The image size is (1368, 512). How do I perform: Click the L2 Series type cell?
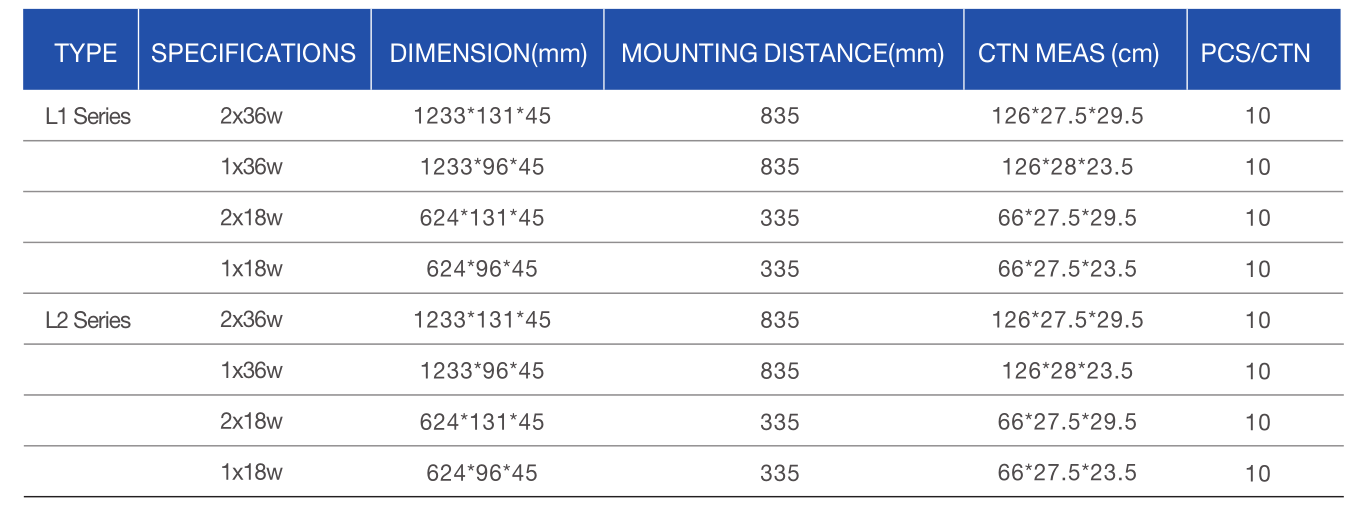[88, 320]
